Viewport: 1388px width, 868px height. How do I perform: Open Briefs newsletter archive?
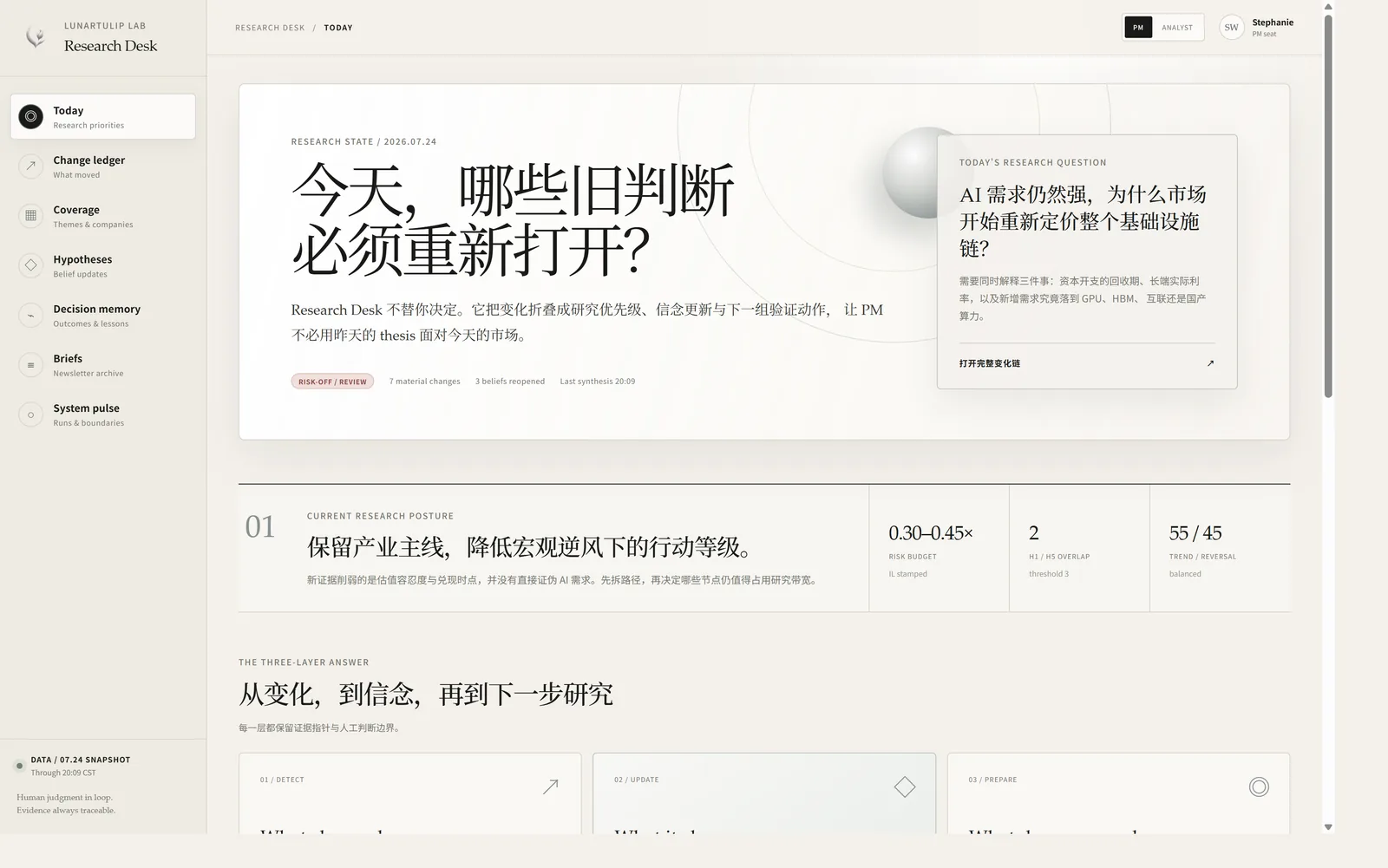(x=103, y=364)
